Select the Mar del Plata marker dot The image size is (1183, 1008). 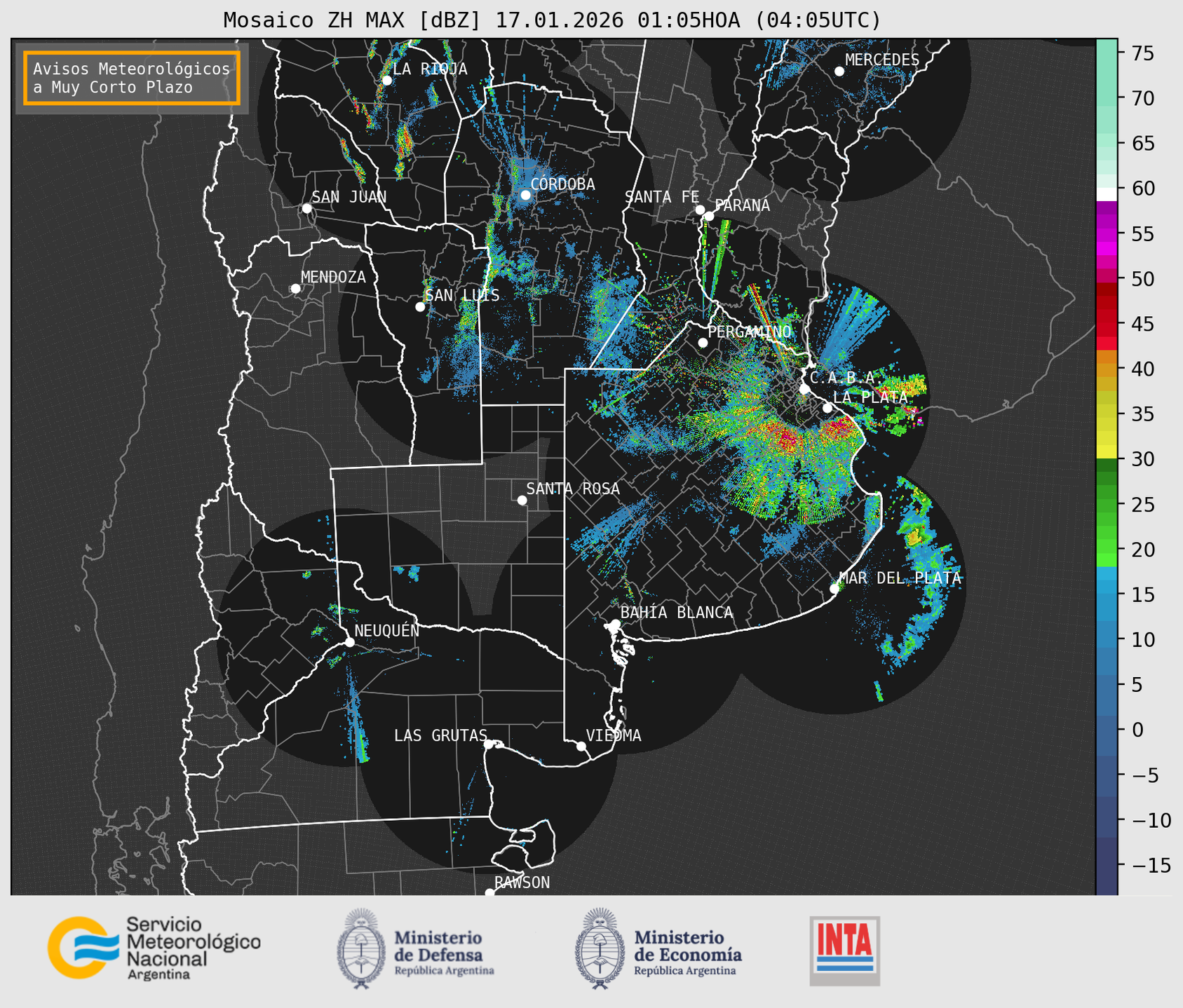click(834, 589)
